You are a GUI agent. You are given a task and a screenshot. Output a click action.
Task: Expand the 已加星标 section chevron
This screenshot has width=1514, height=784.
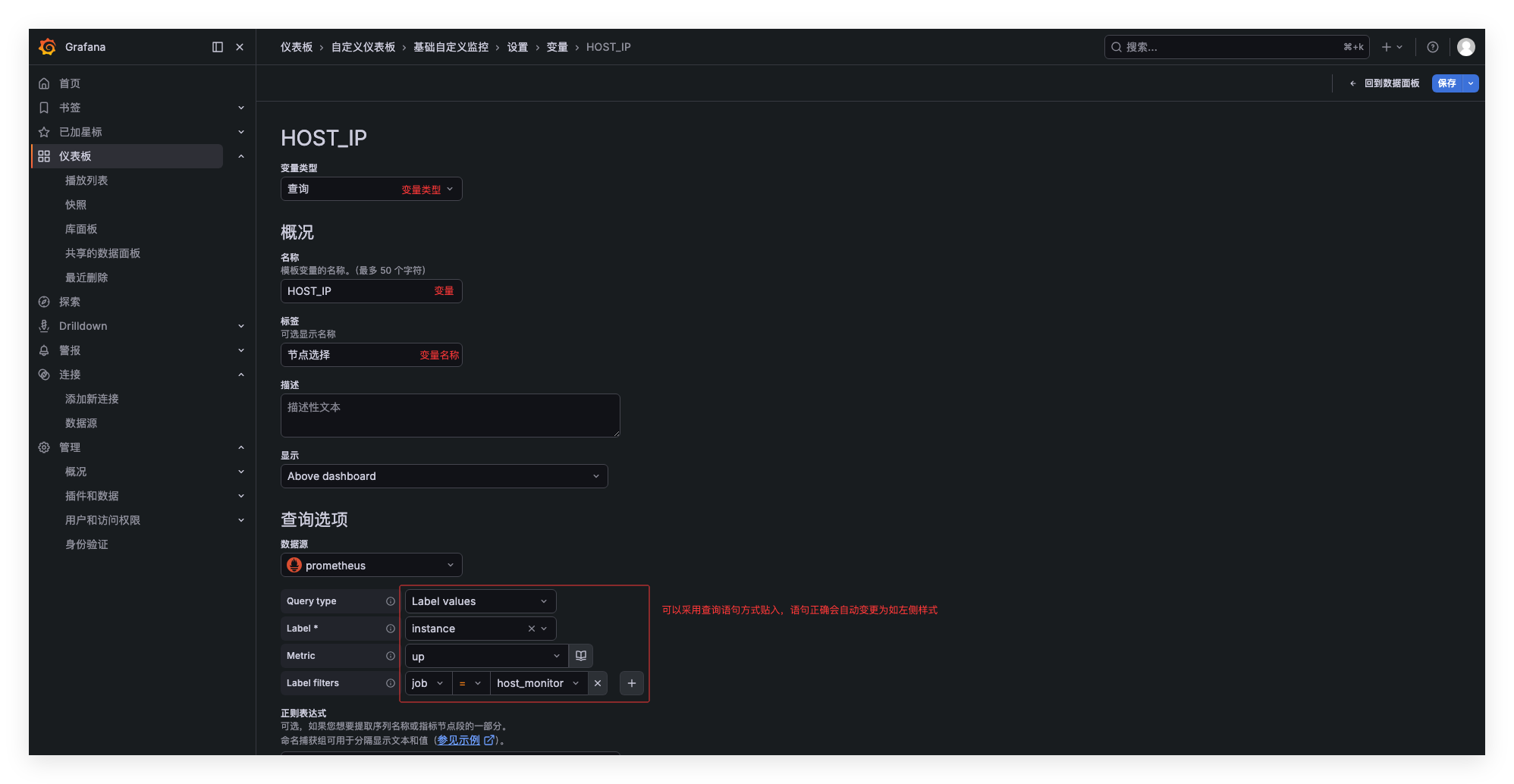[241, 132]
